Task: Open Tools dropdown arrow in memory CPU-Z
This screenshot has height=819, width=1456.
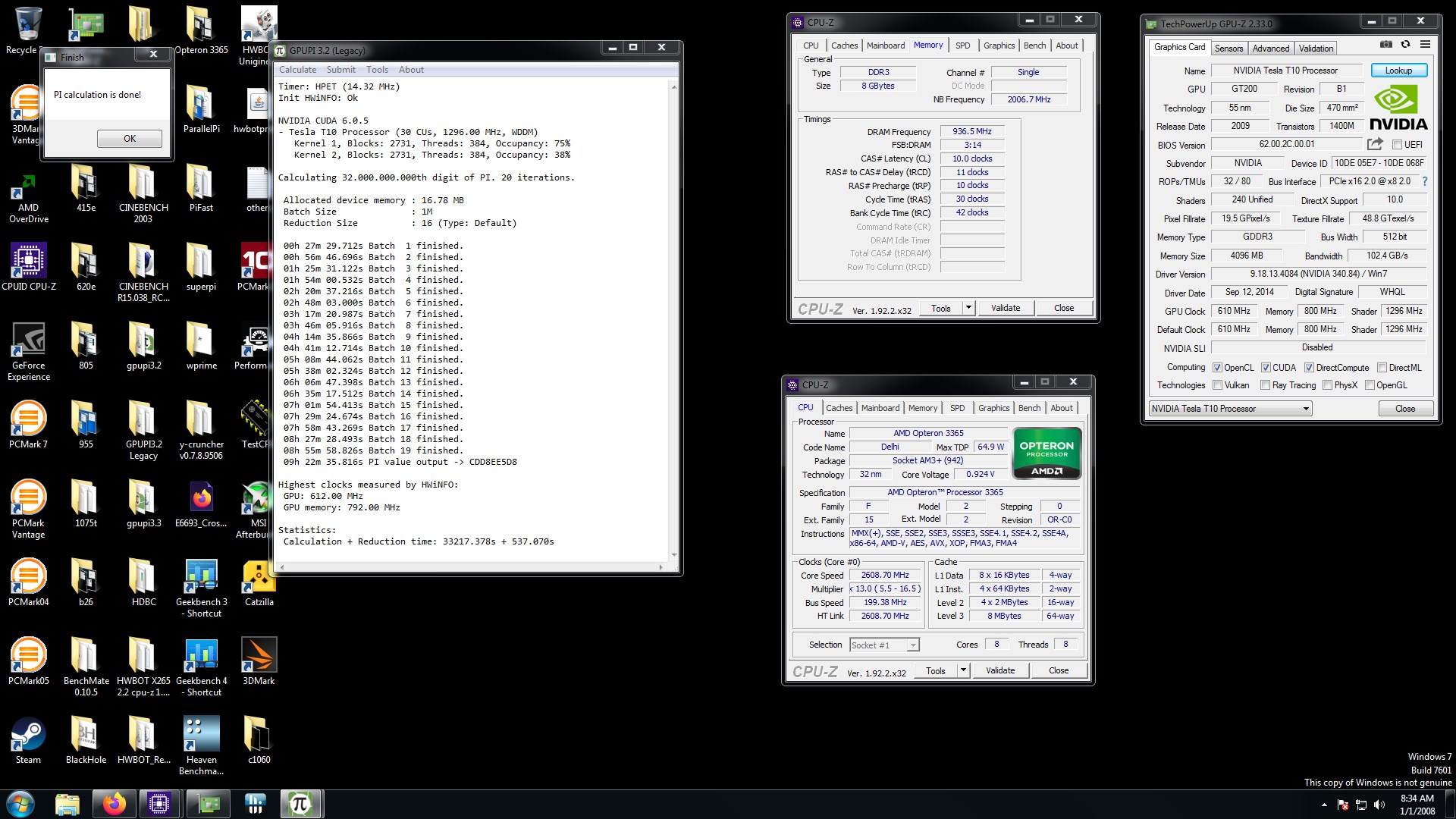Action: coord(968,308)
